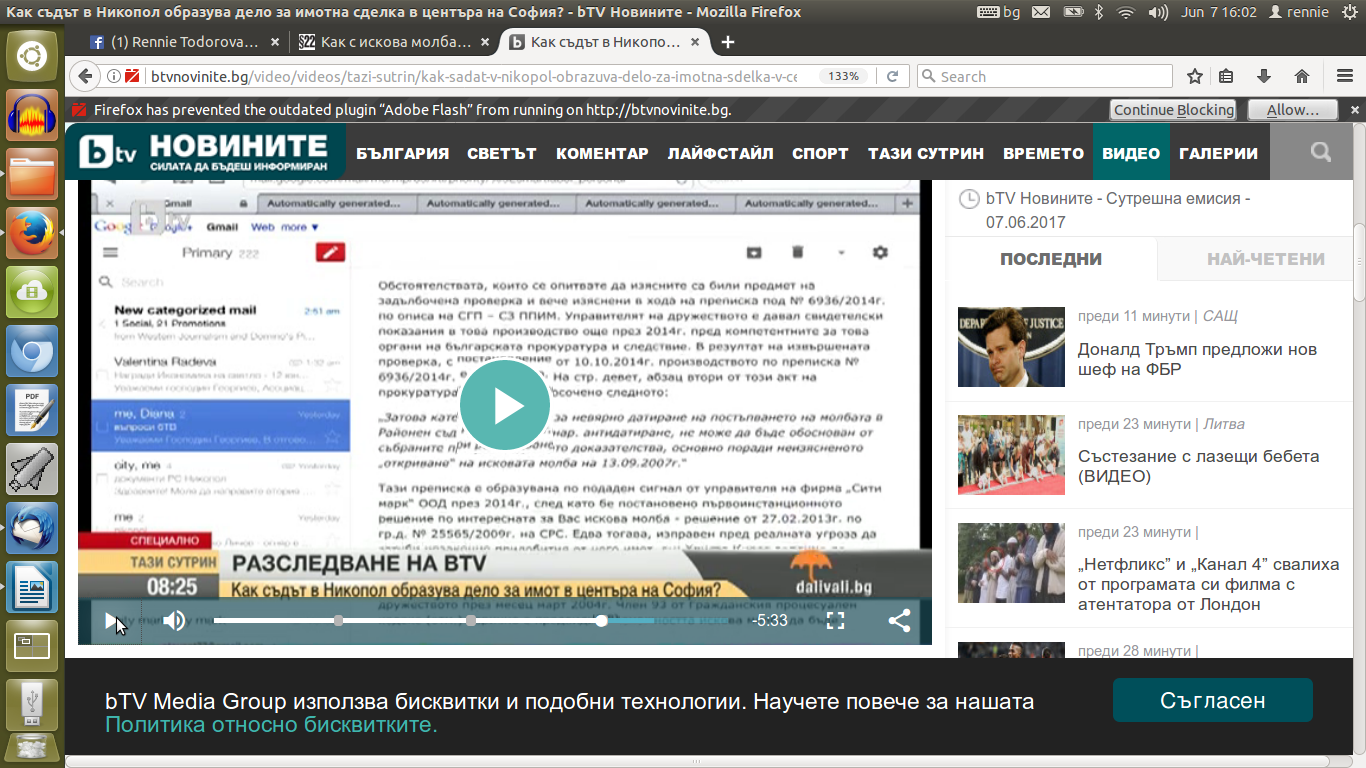This screenshot has height=768, width=1366.
Task: Open the БЪЛГАРИЯ menu section
Action: (403, 153)
